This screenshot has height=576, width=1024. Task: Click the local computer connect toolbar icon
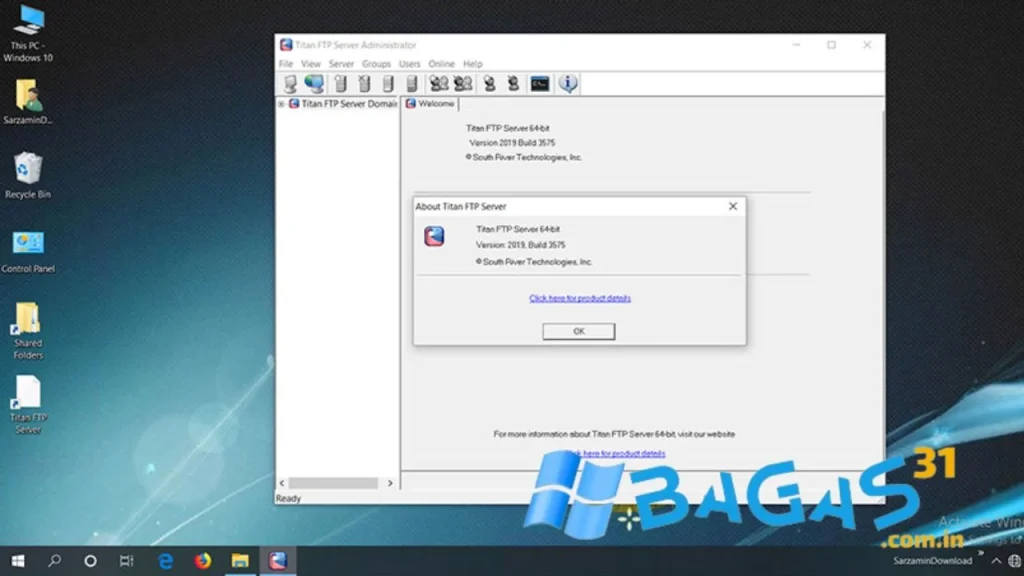[291, 84]
